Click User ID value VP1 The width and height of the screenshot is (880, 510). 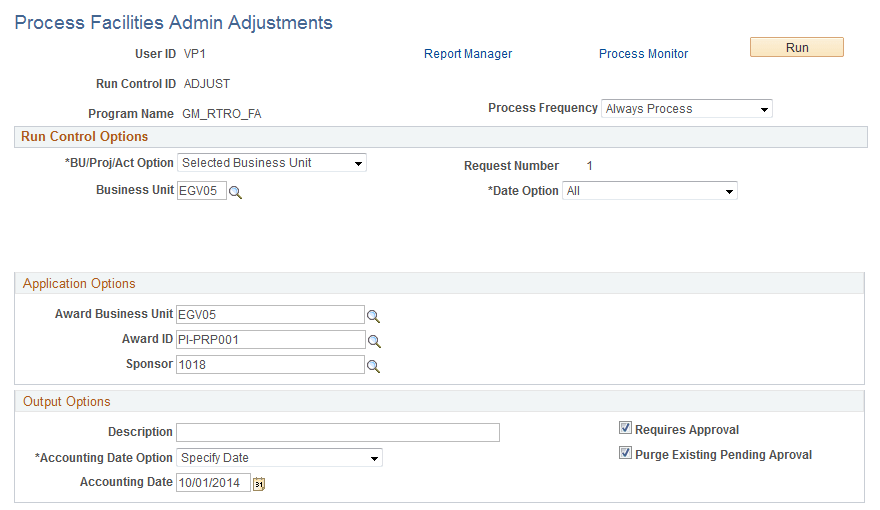194,54
